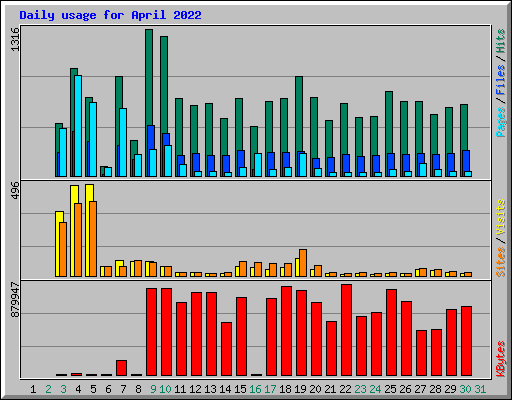The width and height of the screenshot is (512, 400).
Task: Click the Visits legend label
Action: click(x=501, y=217)
